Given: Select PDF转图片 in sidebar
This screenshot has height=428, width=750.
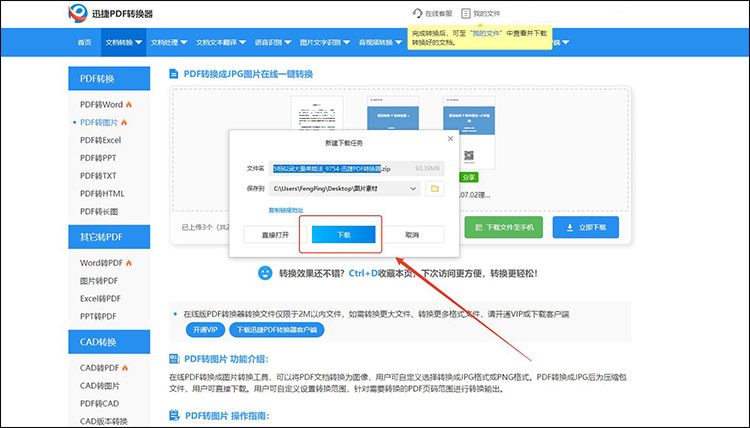Looking at the screenshot, I should (99, 122).
